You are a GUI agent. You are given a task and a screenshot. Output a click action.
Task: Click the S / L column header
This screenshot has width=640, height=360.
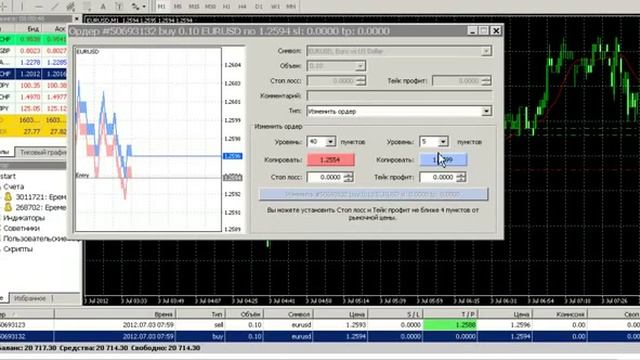395,314
